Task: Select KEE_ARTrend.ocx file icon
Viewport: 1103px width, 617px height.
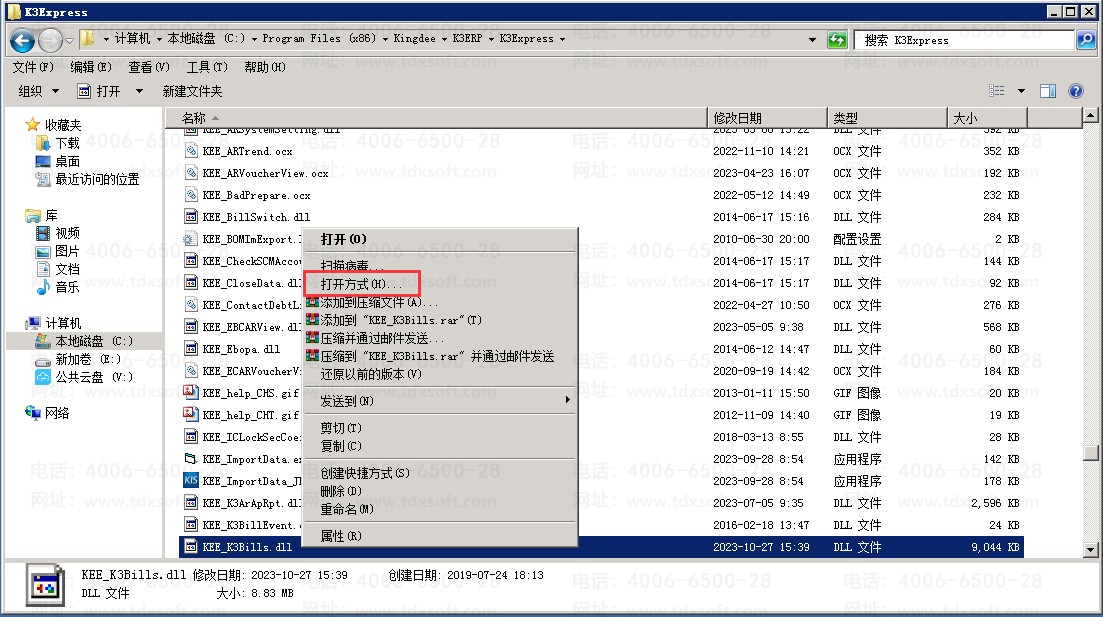Action: (x=192, y=151)
